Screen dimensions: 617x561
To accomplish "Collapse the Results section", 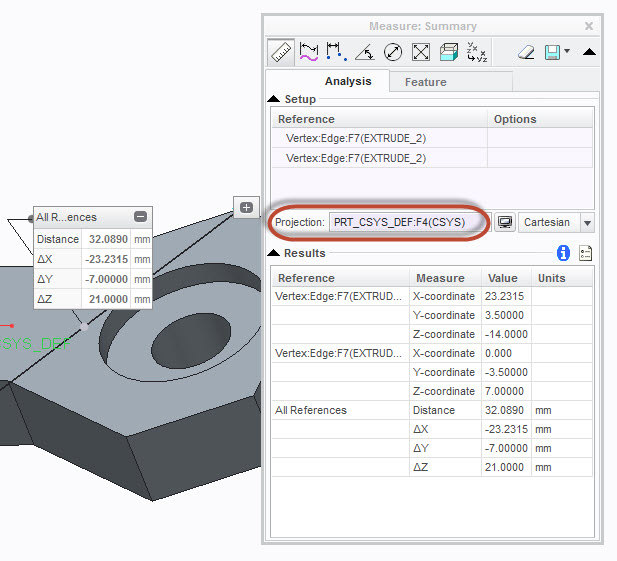I will click(x=273, y=253).
